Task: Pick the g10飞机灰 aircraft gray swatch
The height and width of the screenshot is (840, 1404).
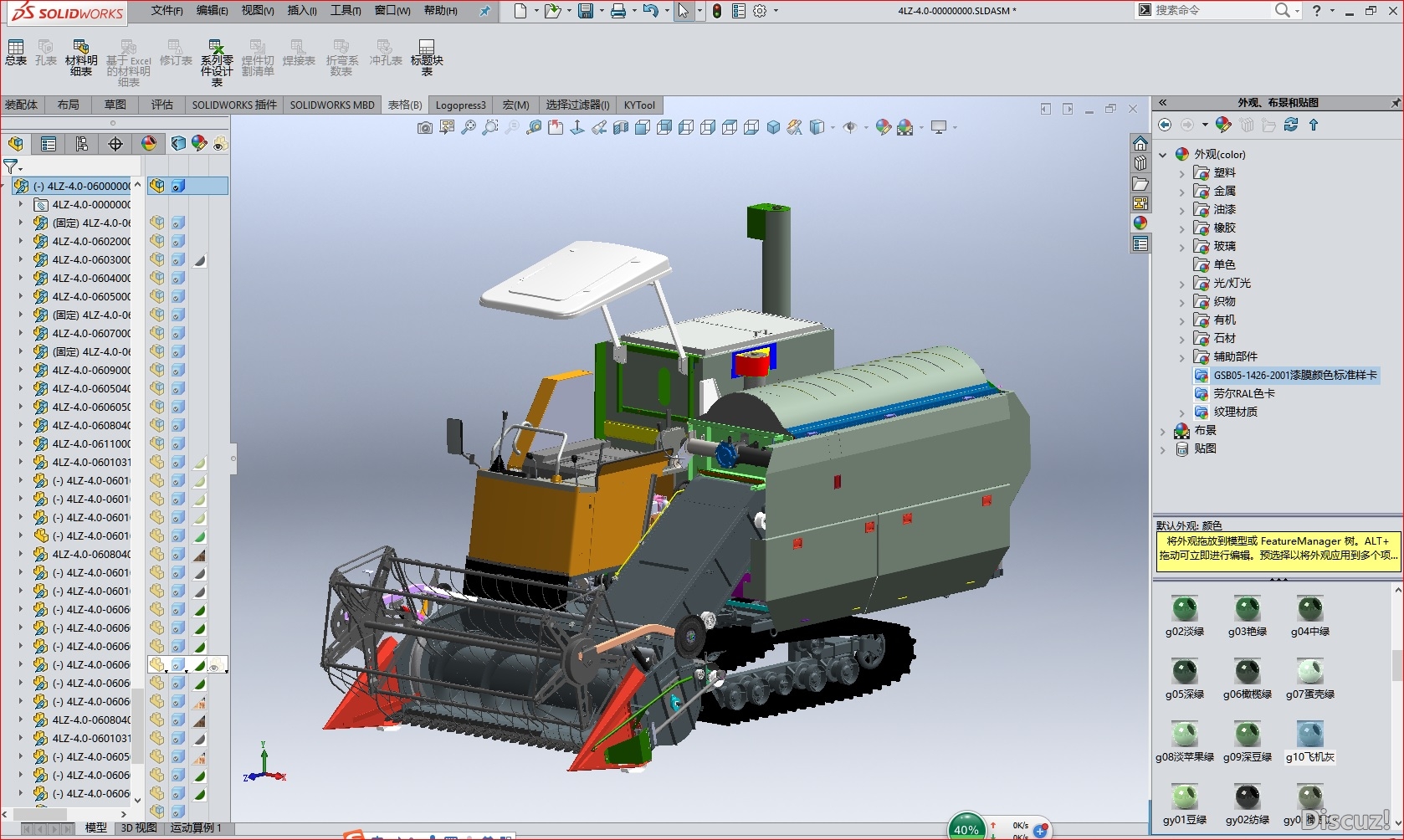Action: (x=1310, y=742)
